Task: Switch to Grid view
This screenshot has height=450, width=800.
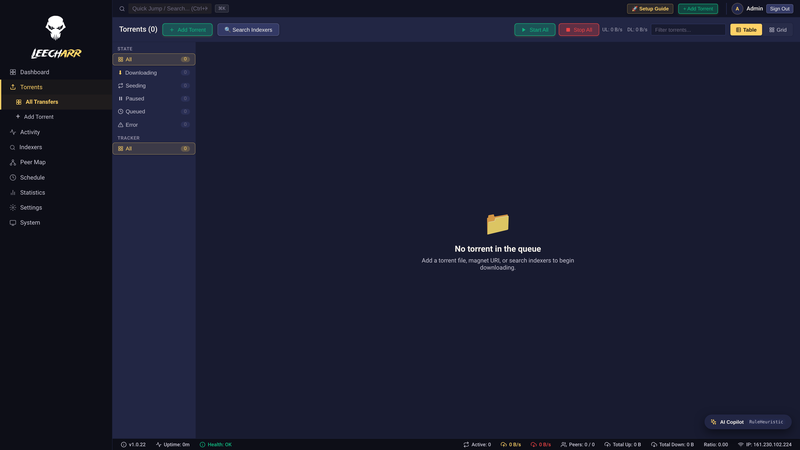Action: tap(778, 30)
